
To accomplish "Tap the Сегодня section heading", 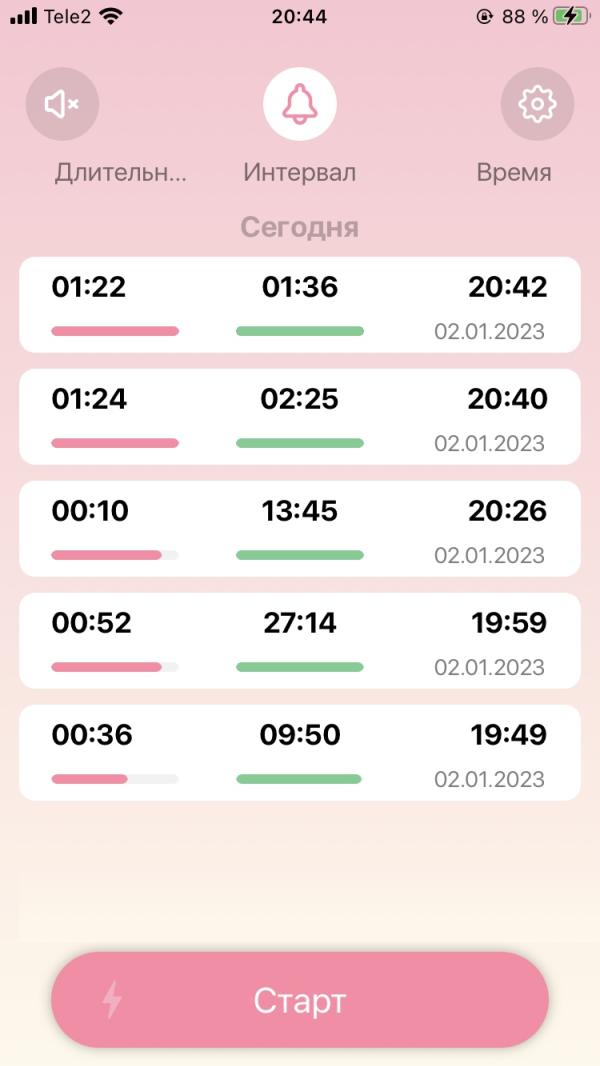I will point(300,227).
